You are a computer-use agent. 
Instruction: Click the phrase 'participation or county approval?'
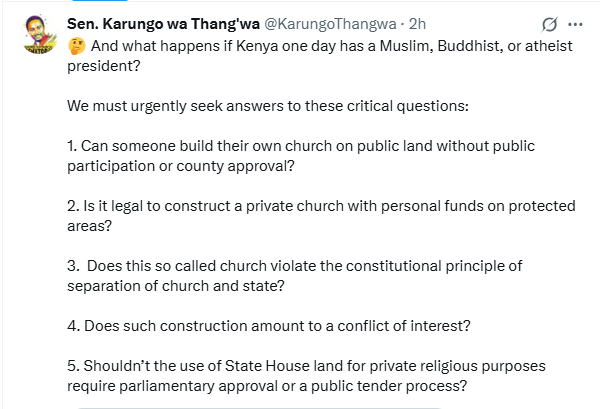coord(184,165)
